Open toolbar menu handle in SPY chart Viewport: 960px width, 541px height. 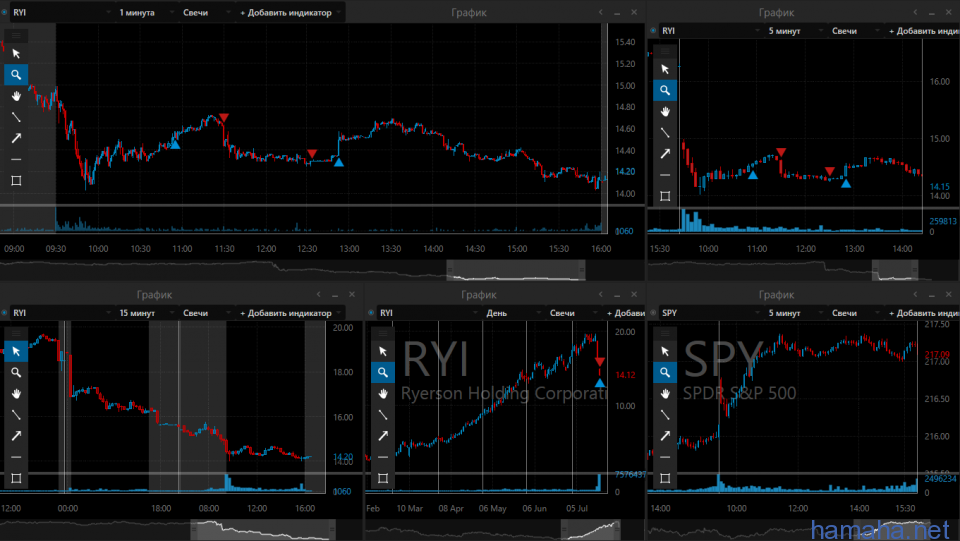[x=665, y=333]
